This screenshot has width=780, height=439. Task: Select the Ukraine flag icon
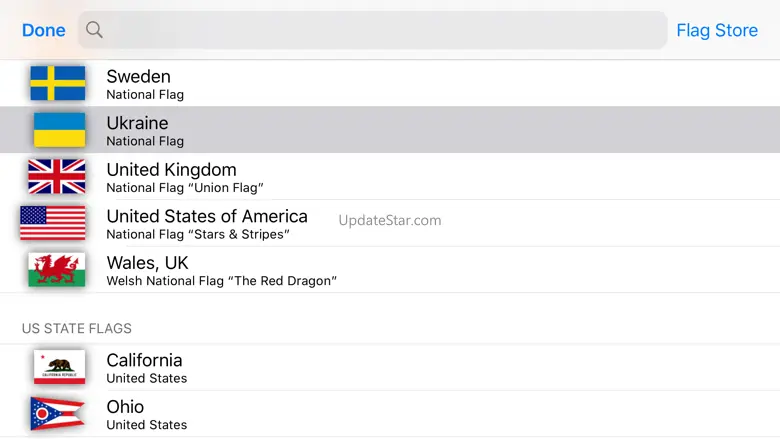pyautogui.click(x=59, y=130)
